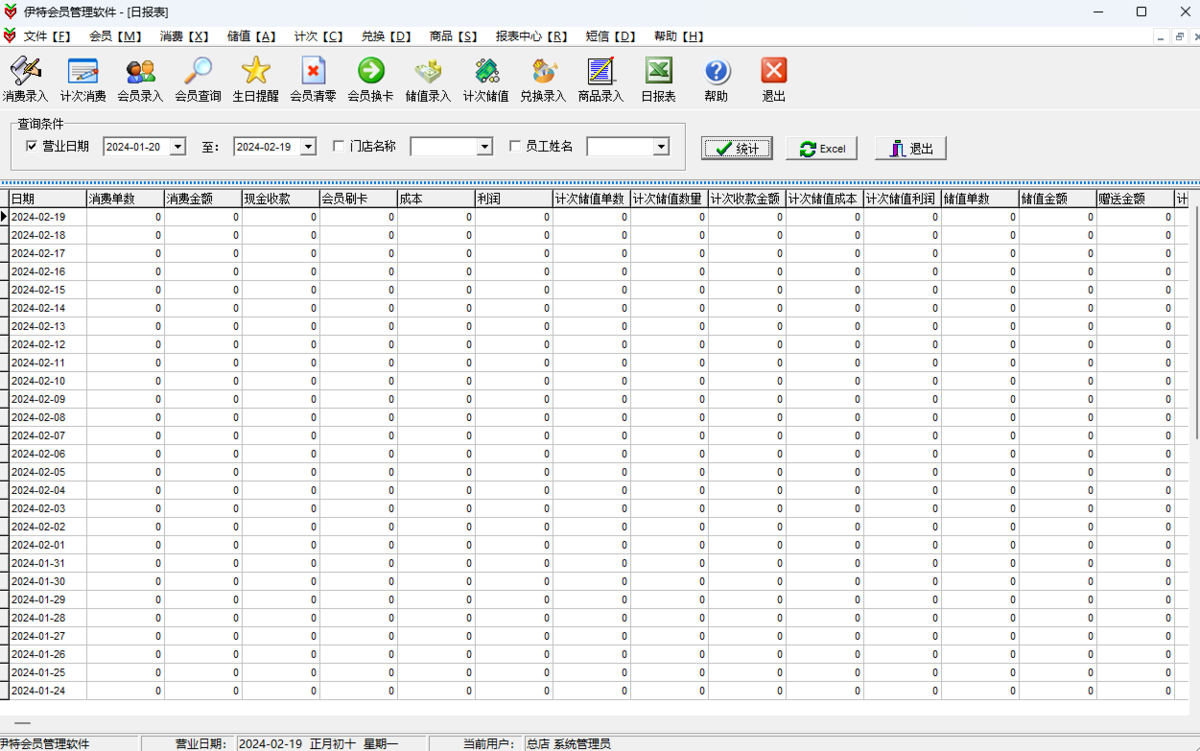
Task: Click the heart logo beside the 文件 menu
Action: click(9, 36)
